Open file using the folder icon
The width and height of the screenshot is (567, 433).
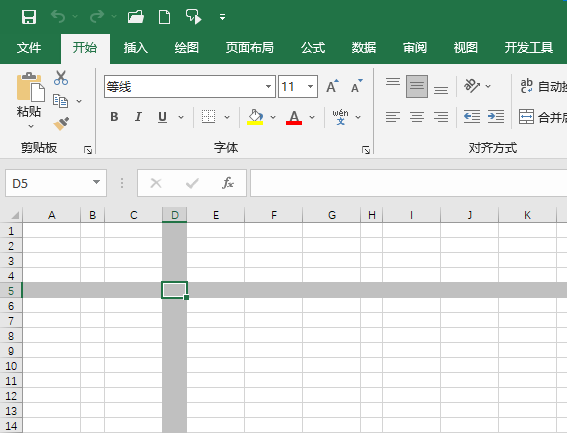[136, 17]
